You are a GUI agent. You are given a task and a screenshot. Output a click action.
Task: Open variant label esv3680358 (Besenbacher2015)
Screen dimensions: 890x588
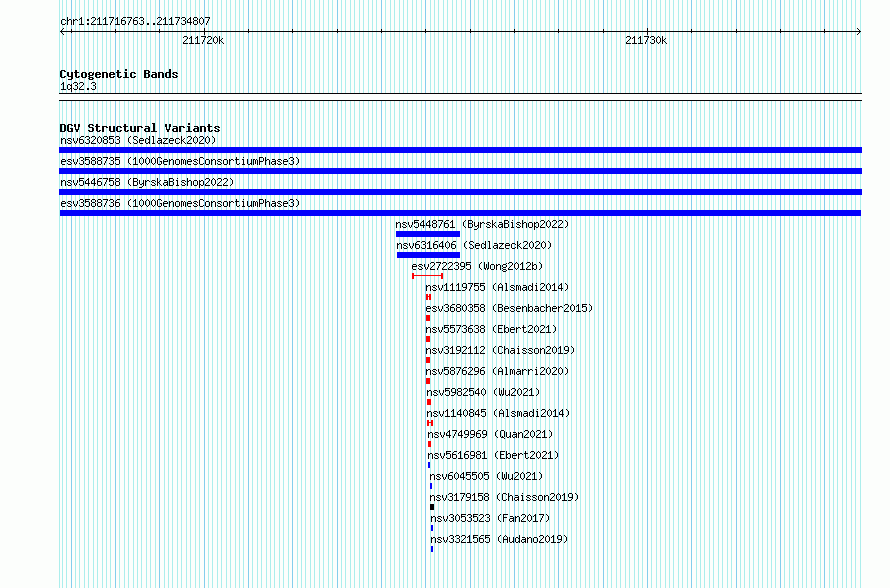(509, 308)
